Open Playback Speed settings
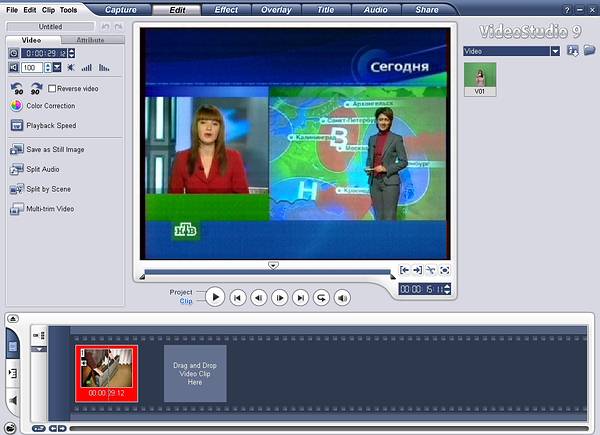This screenshot has height=435, width=600. [50, 126]
